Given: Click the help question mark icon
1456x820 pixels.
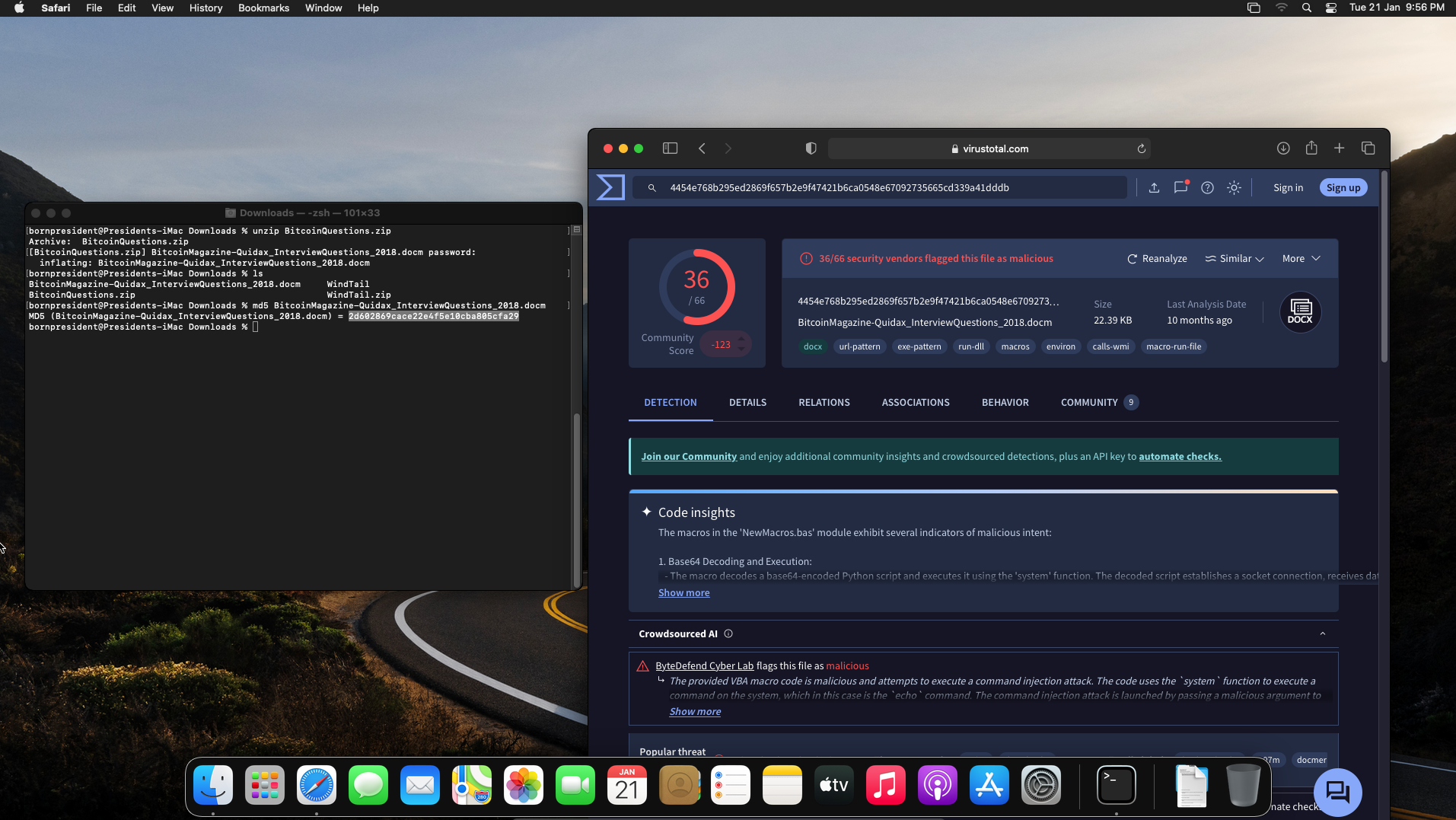Looking at the screenshot, I should coord(1207,187).
